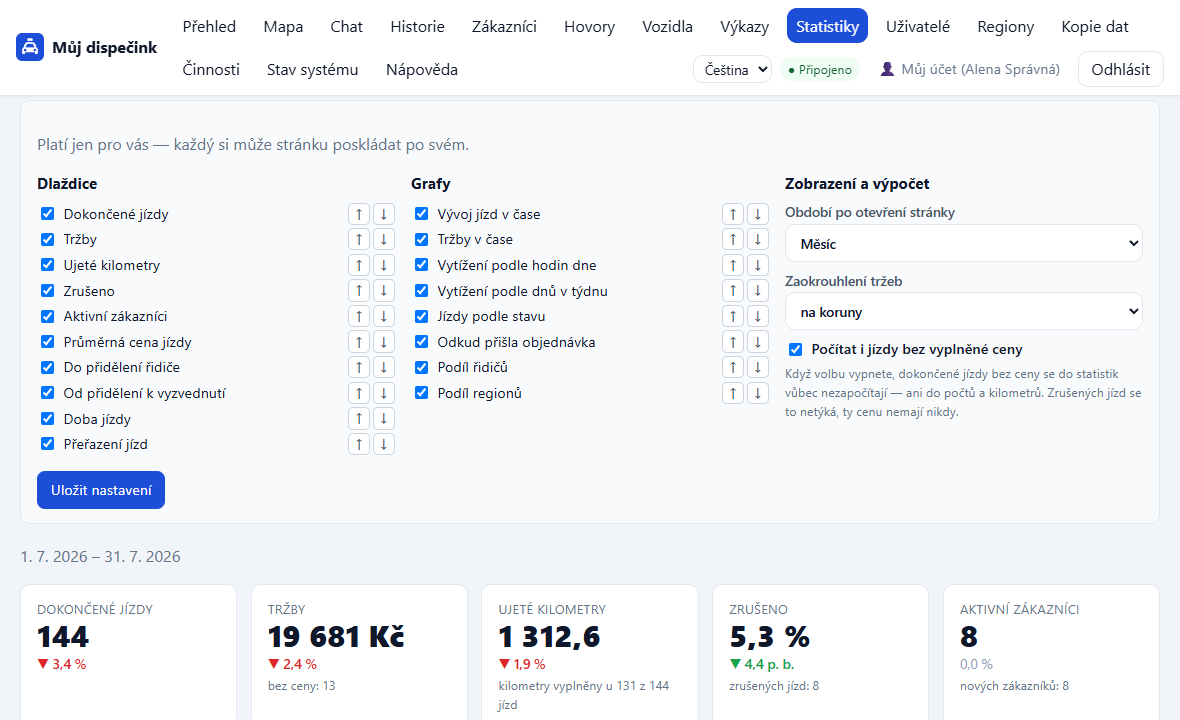Move Podíl regionů chart up
This screenshot has height=720, width=1180.
(x=733, y=393)
